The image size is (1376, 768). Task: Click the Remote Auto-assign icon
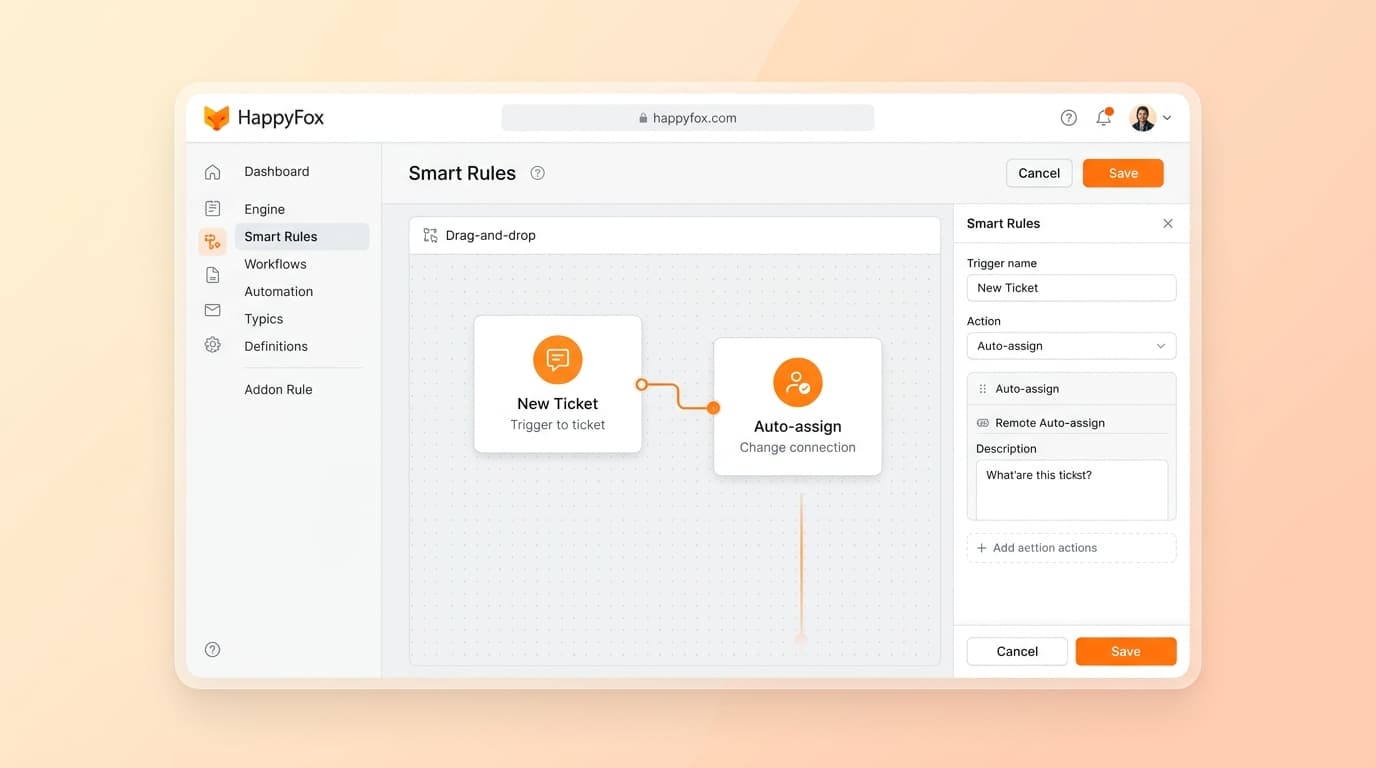(x=982, y=423)
